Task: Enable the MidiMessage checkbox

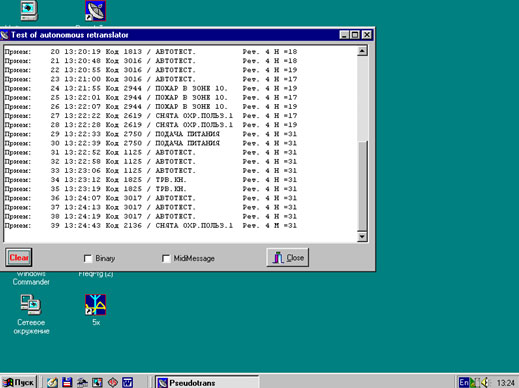Action: tap(166, 258)
